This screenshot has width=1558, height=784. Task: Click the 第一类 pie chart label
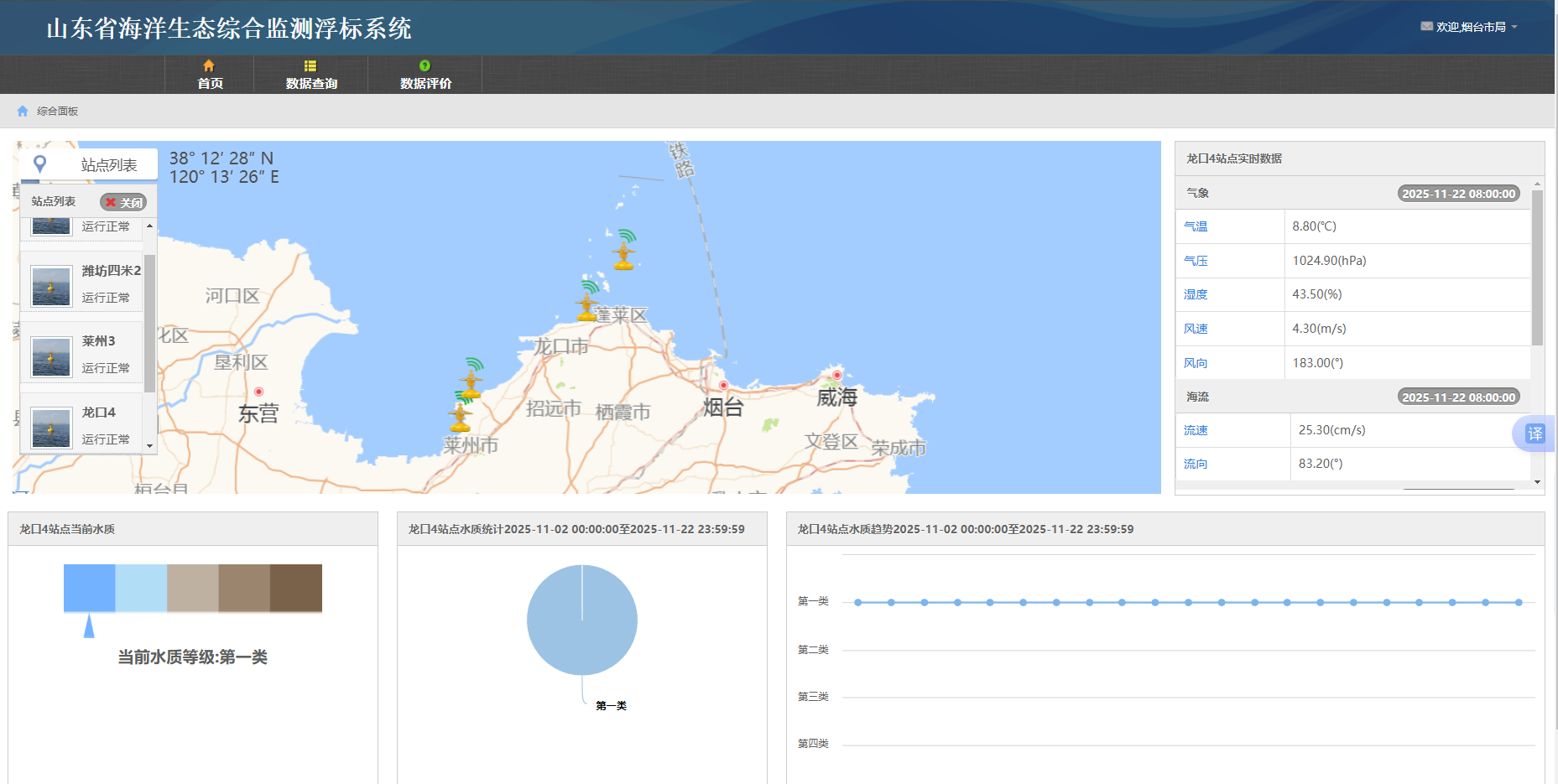[x=611, y=706]
